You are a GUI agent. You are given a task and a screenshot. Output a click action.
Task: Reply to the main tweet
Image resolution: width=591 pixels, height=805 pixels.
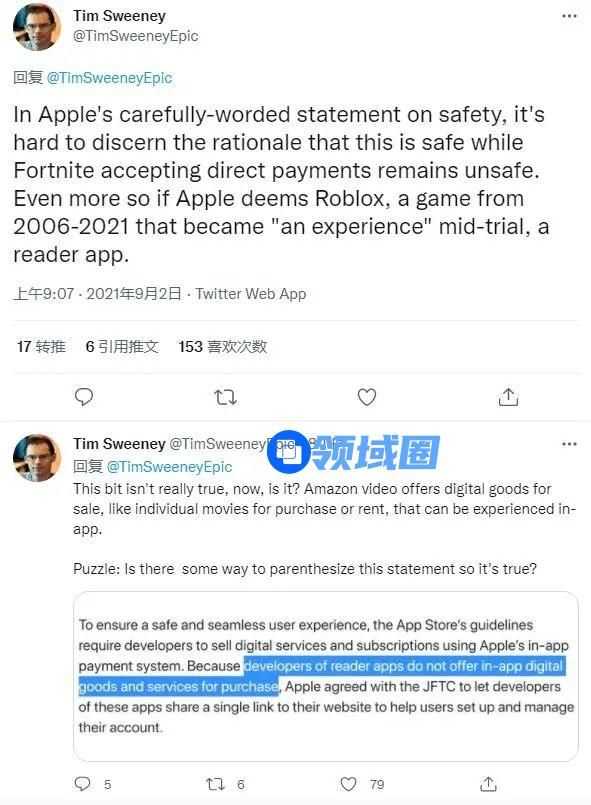tap(84, 397)
